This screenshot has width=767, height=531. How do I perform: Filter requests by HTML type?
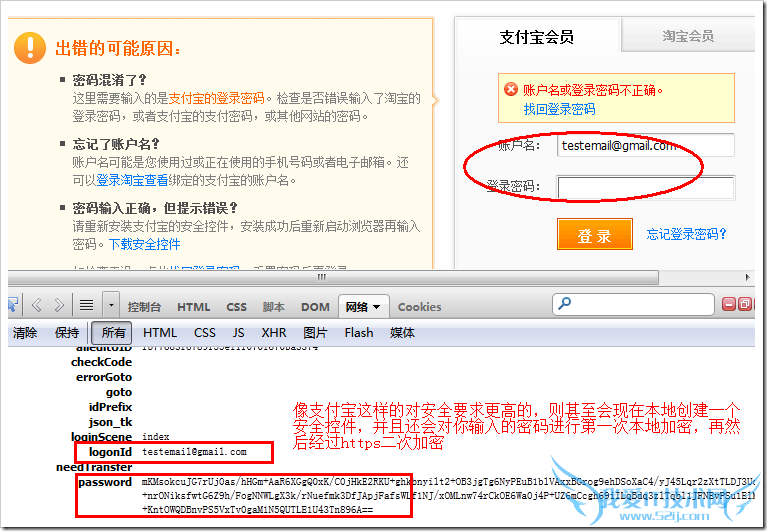pyautogui.click(x=159, y=333)
